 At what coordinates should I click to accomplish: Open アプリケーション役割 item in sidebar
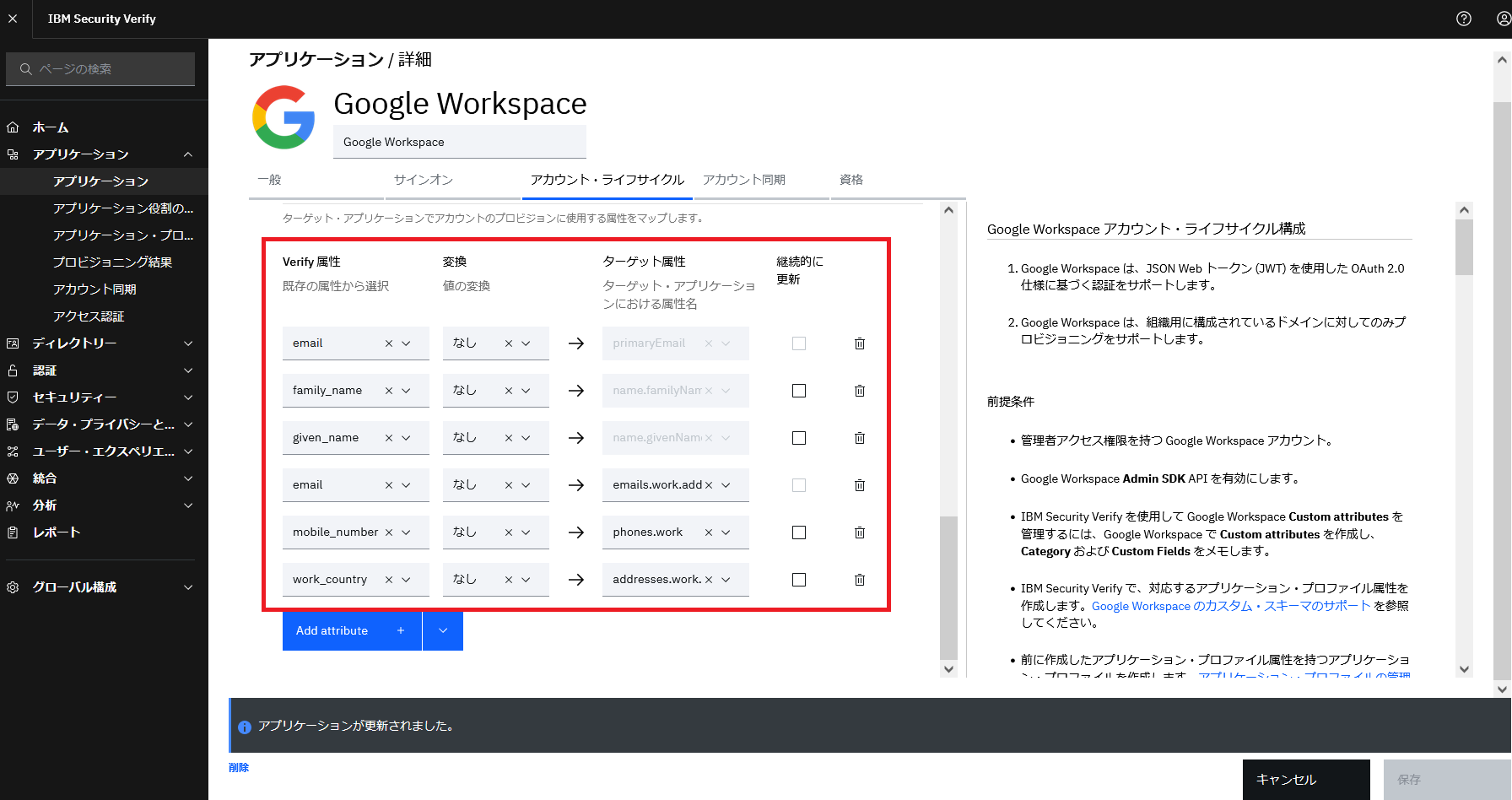123,208
